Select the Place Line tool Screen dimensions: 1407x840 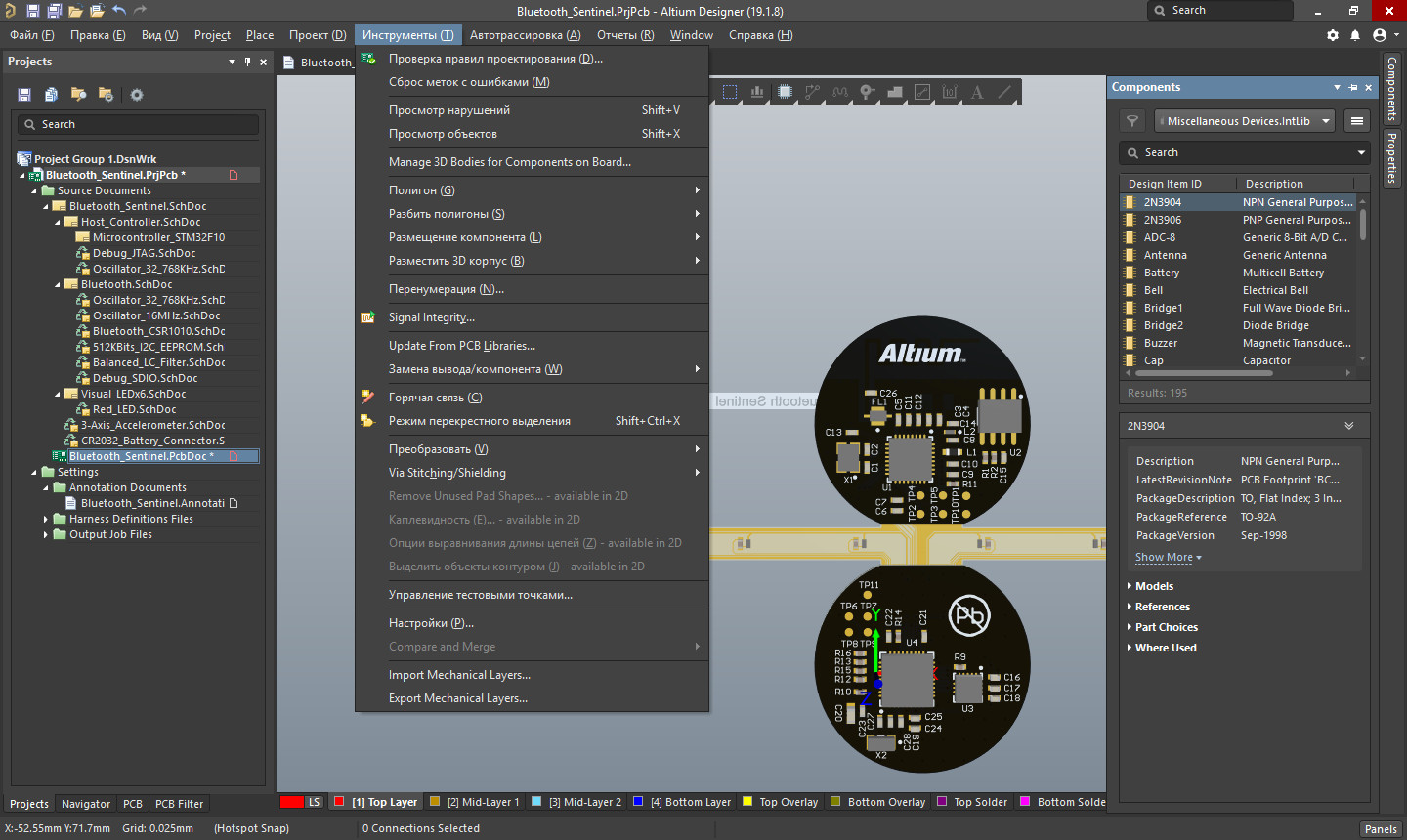(x=1004, y=92)
